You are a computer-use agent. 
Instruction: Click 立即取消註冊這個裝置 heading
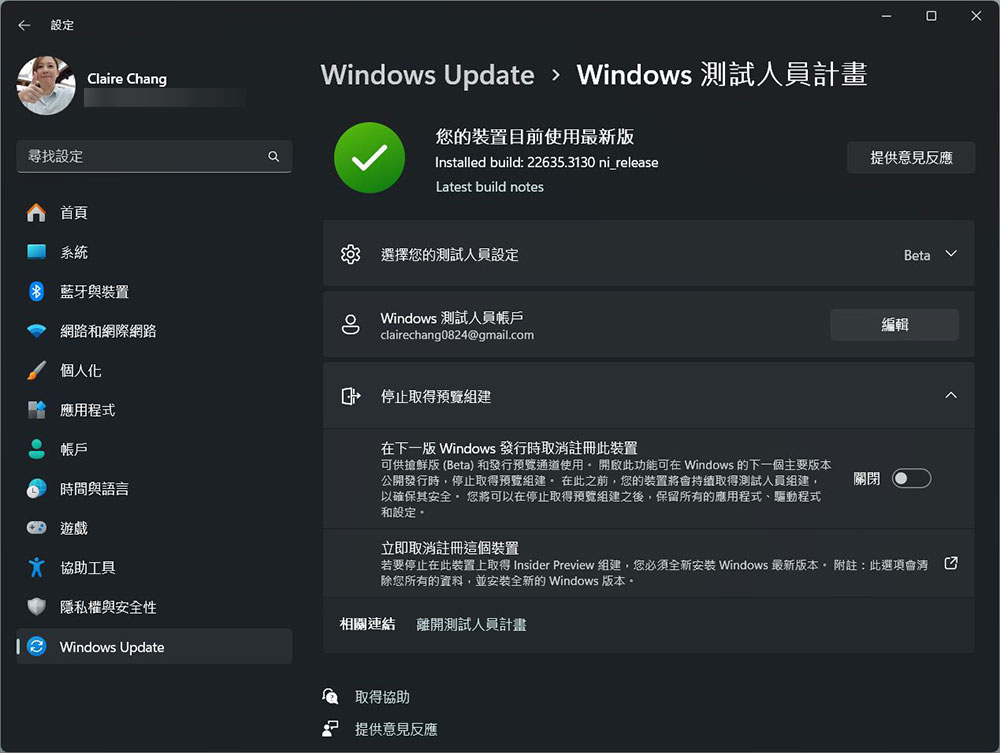[450, 548]
